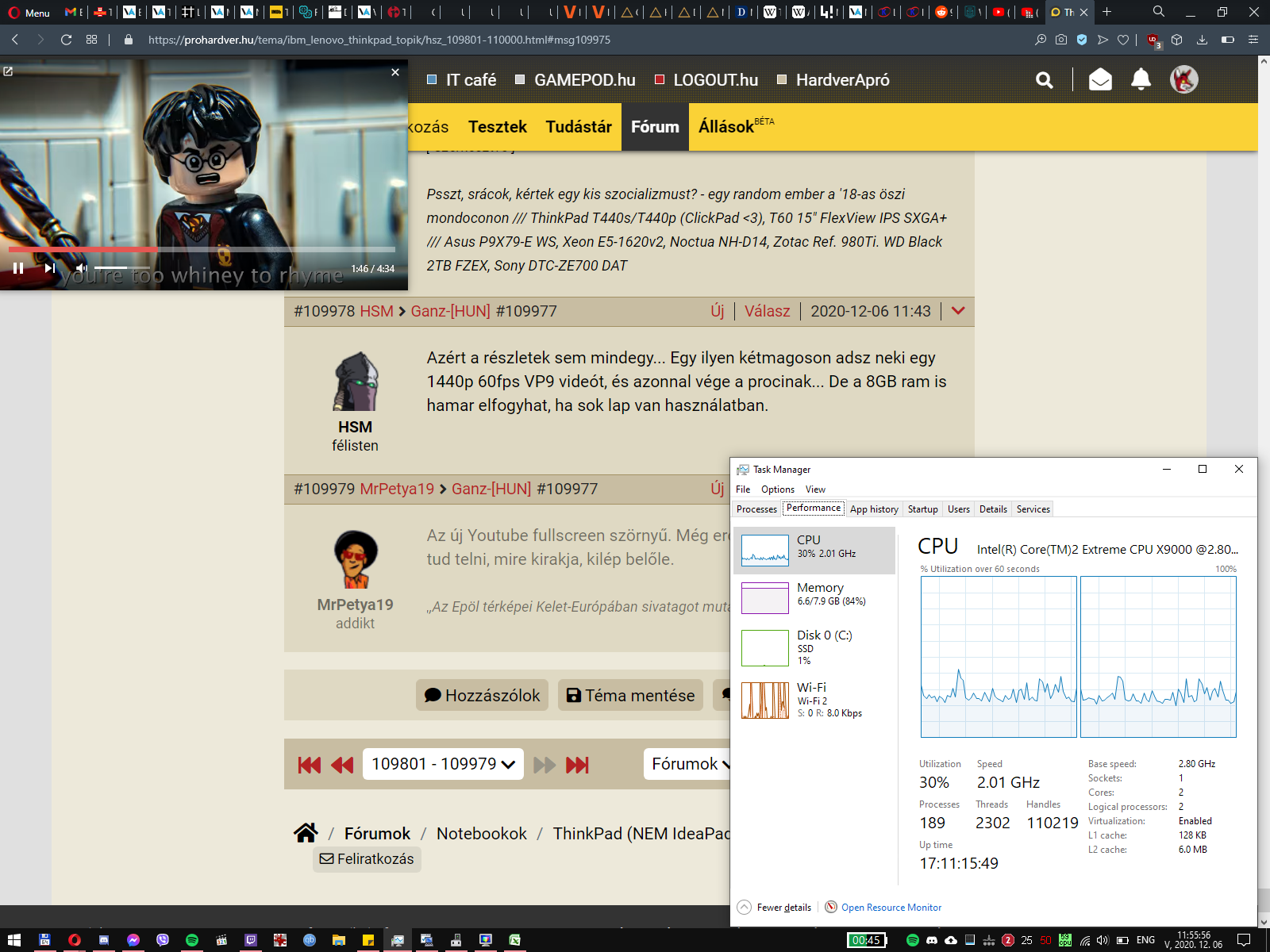Open the Tesztek menu
Image resolution: width=1270 pixels, height=952 pixels.
498,127
